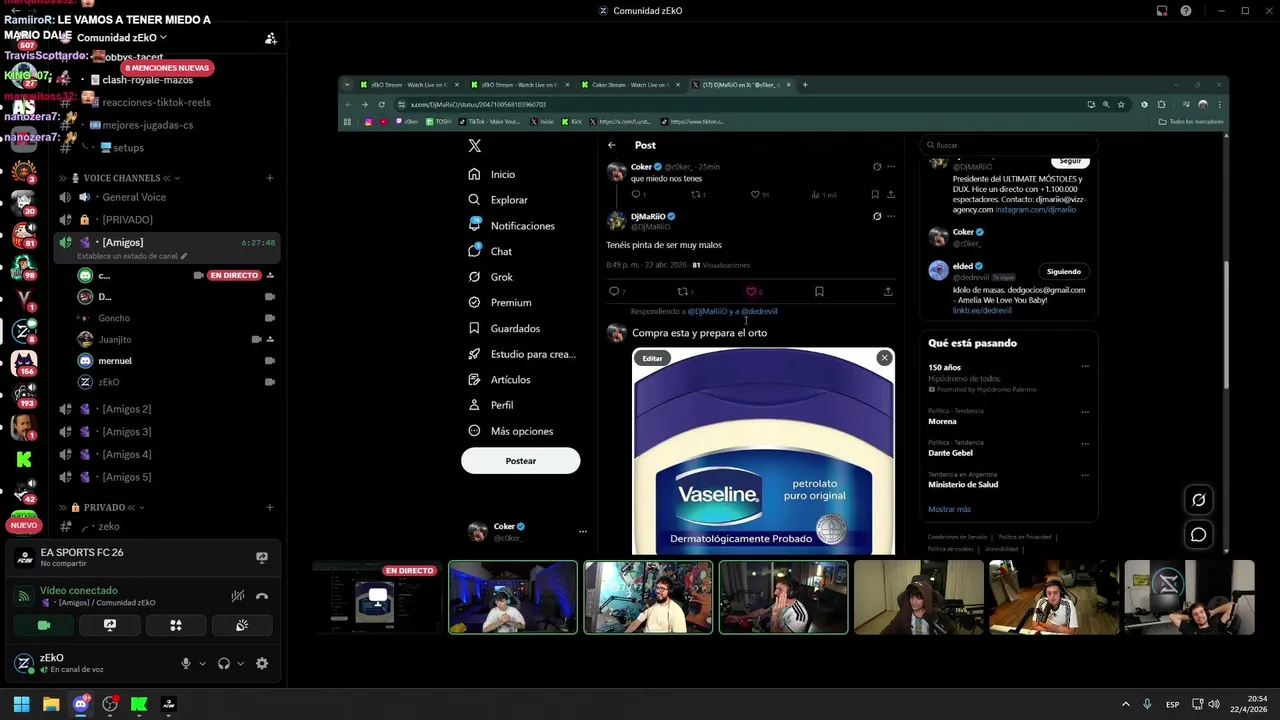Mute the microphone
The width and height of the screenshot is (1280, 720).
click(186, 663)
